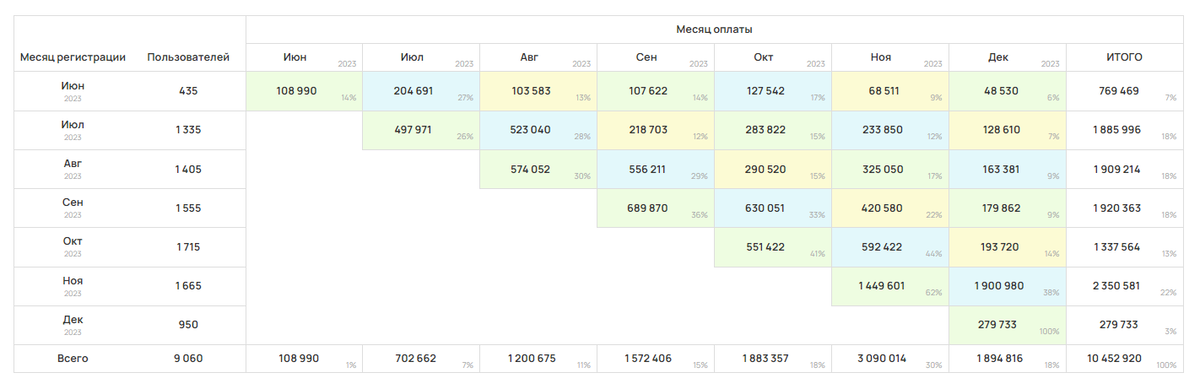Screen dimensions: 1200x389
Task: Click the 279 733 cell with 100%
Action: pyautogui.click(x=1007, y=325)
